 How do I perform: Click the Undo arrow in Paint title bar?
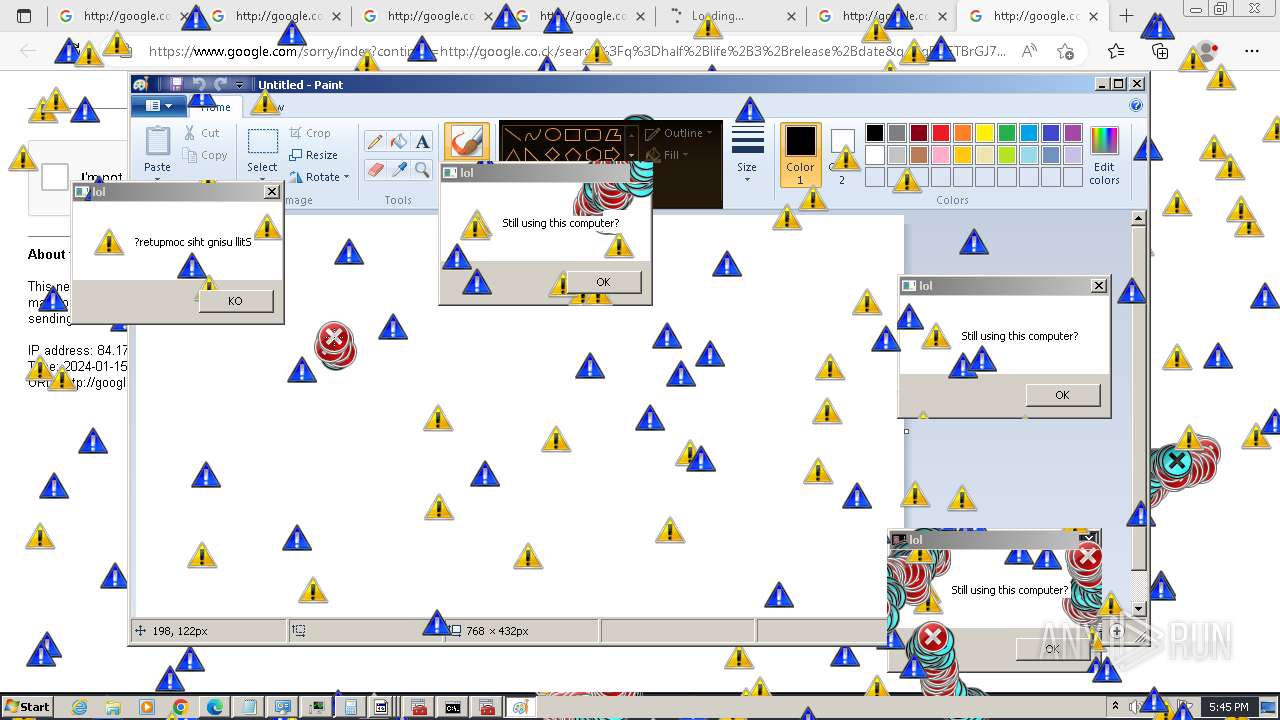[x=199, y=85]
